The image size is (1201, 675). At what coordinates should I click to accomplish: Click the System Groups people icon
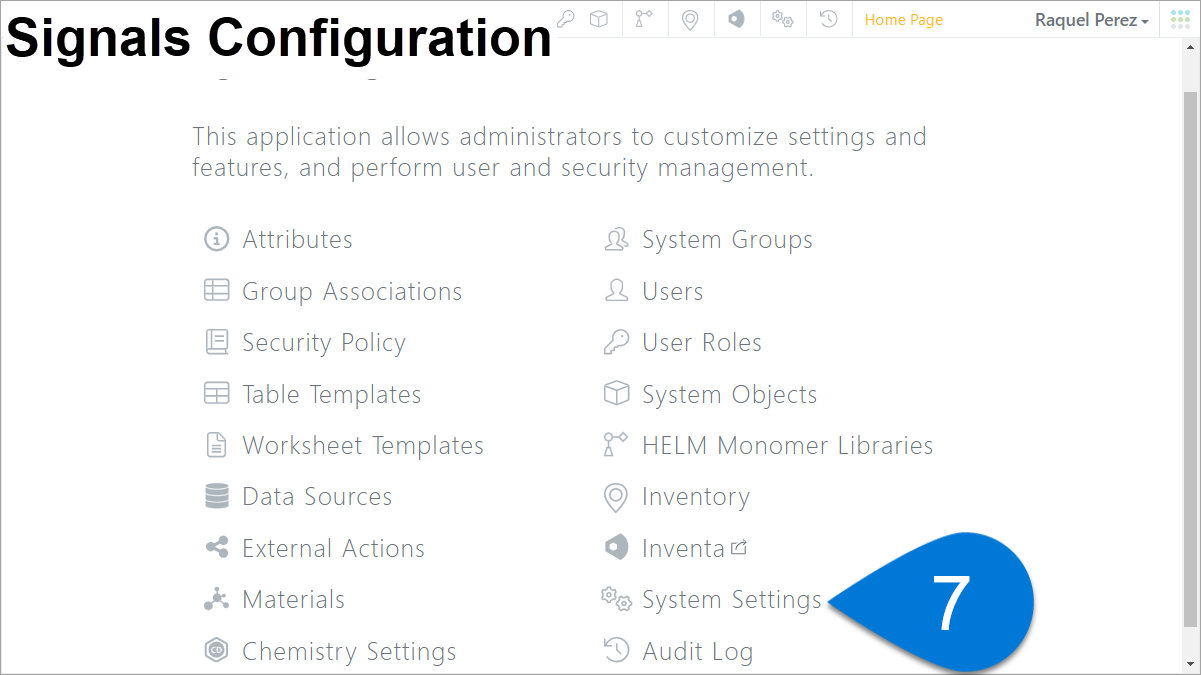616,239
